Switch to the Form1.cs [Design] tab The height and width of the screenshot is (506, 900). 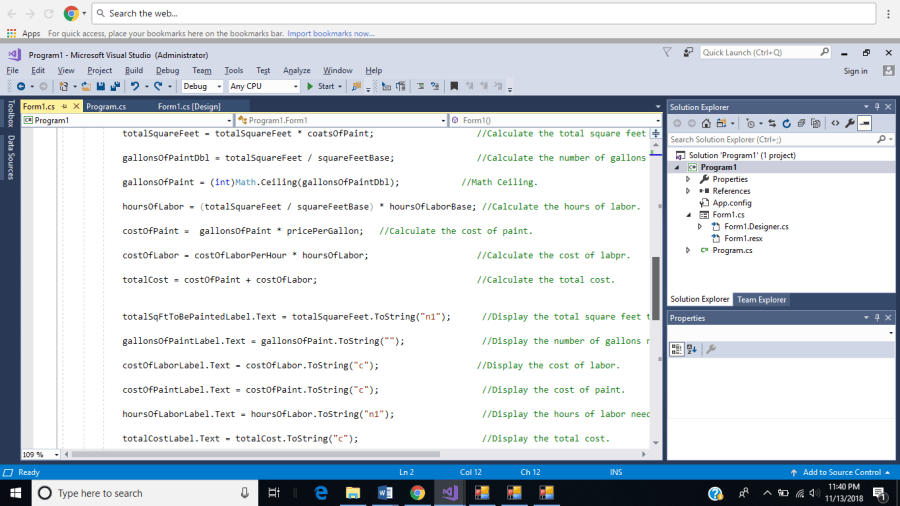pyautogui.click(x=189, y=106)
